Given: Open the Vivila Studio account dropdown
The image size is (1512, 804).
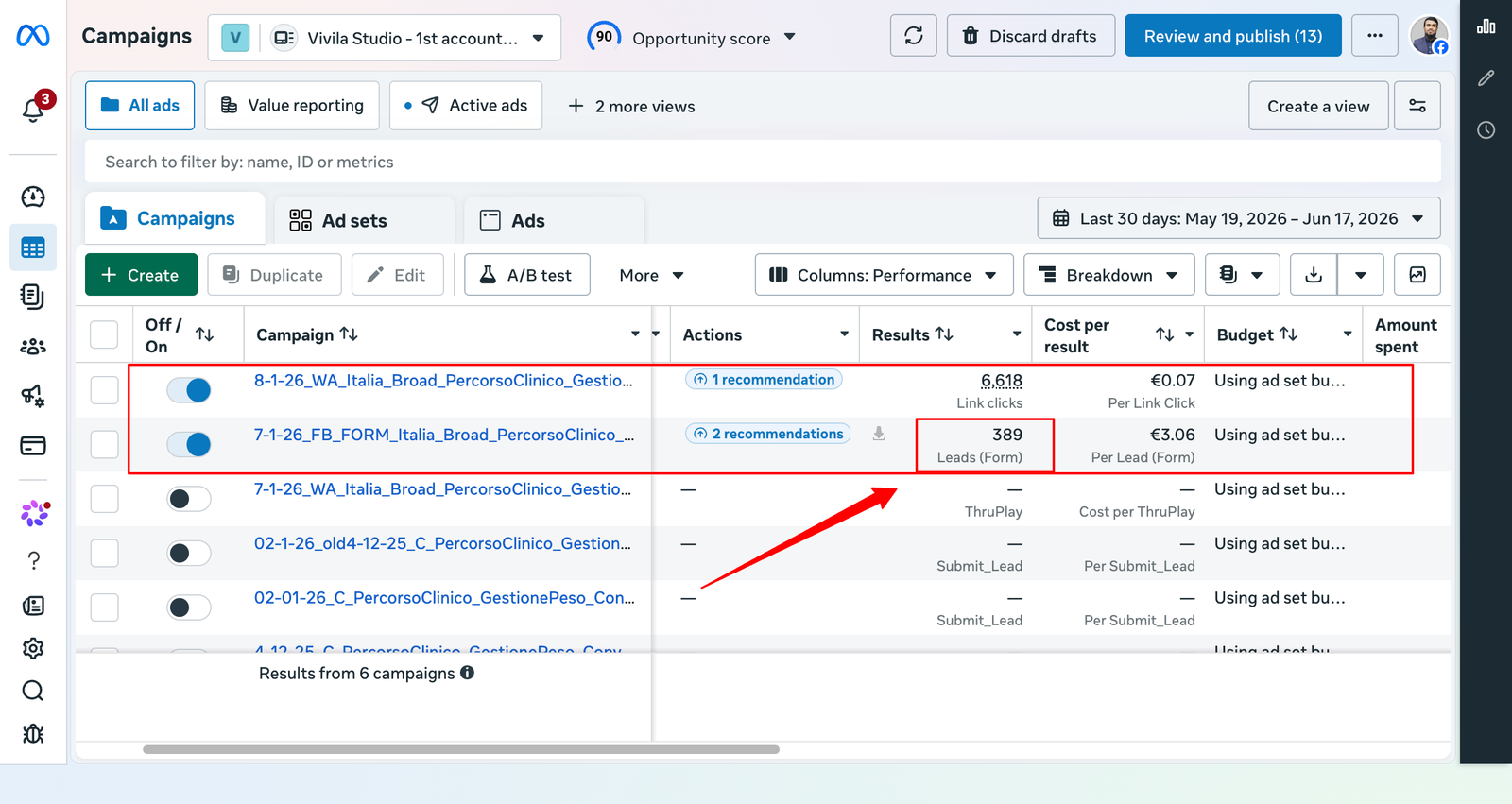Looking at the screenshot, I should coord(385,38).
